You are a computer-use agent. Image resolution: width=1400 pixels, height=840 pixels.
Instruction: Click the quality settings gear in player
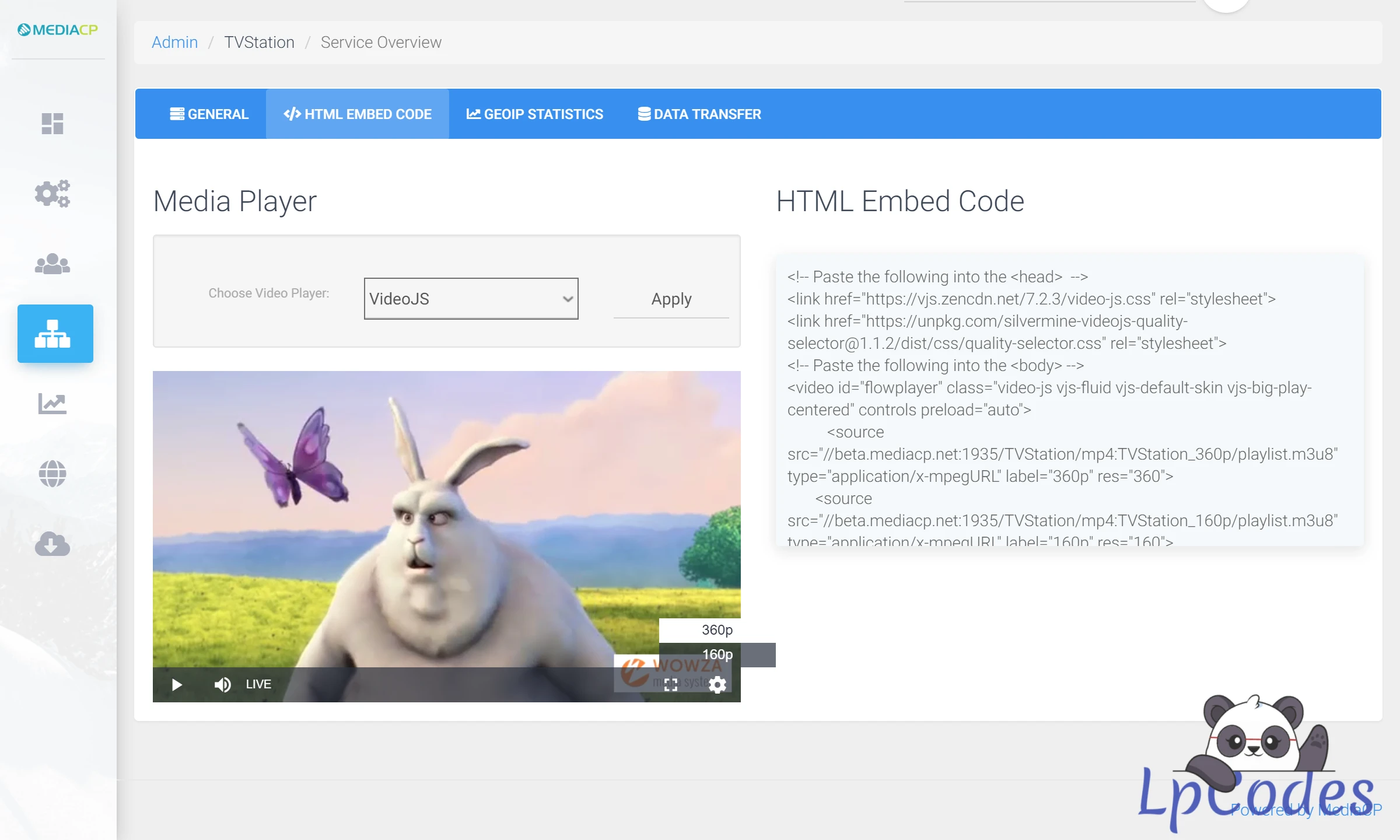point(717,684)
